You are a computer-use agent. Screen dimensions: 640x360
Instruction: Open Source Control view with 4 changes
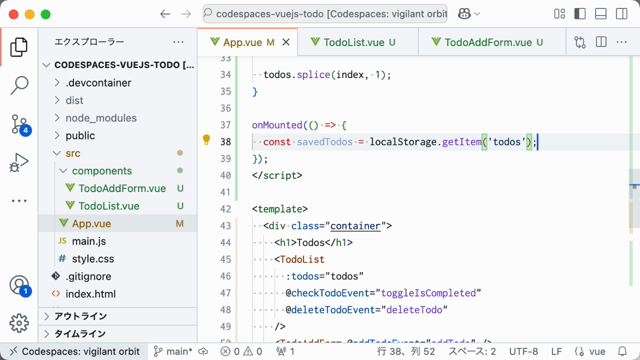[x=19, y=124]
